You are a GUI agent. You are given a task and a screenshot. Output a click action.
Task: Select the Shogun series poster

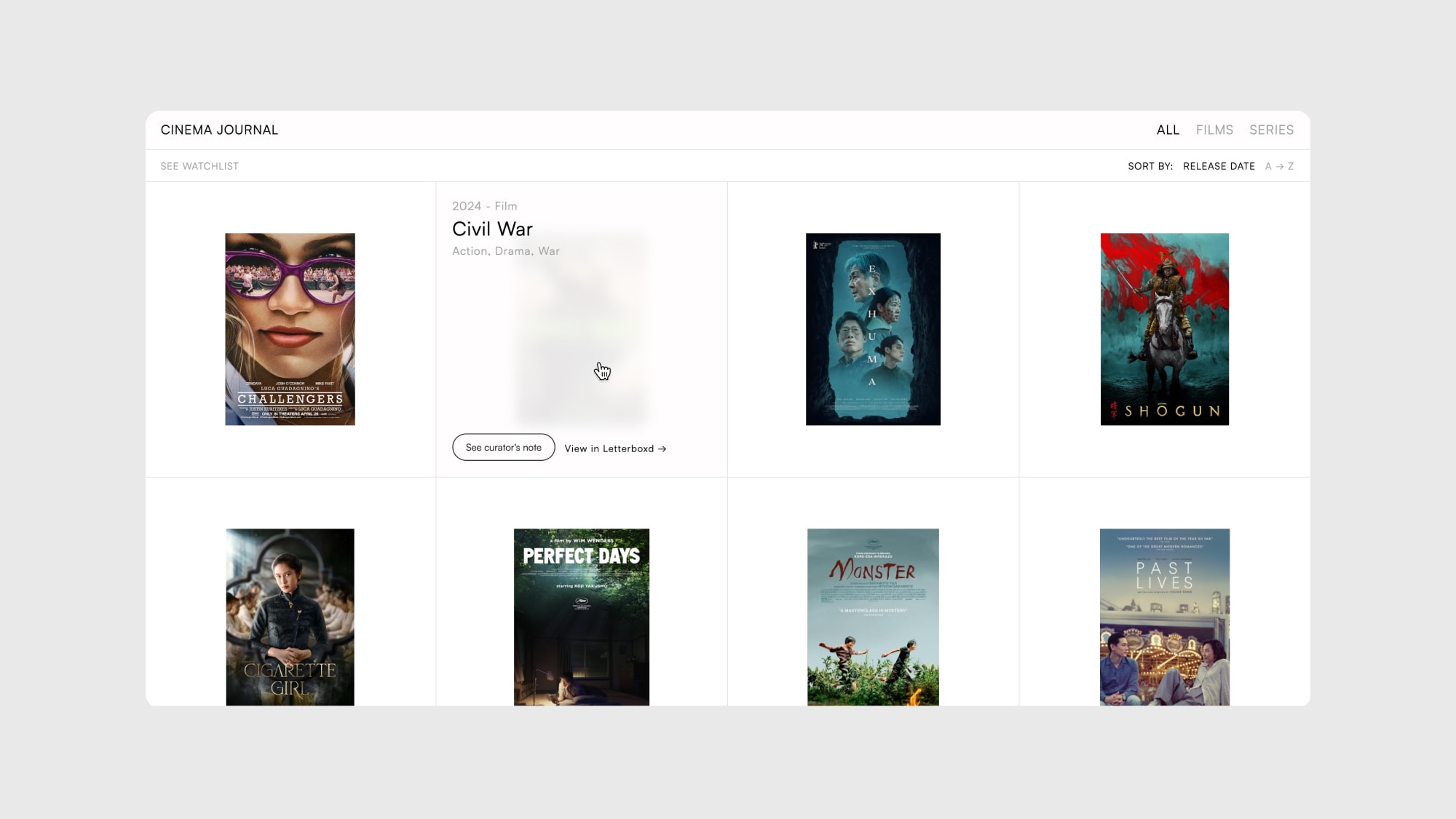click(1164, 329)
